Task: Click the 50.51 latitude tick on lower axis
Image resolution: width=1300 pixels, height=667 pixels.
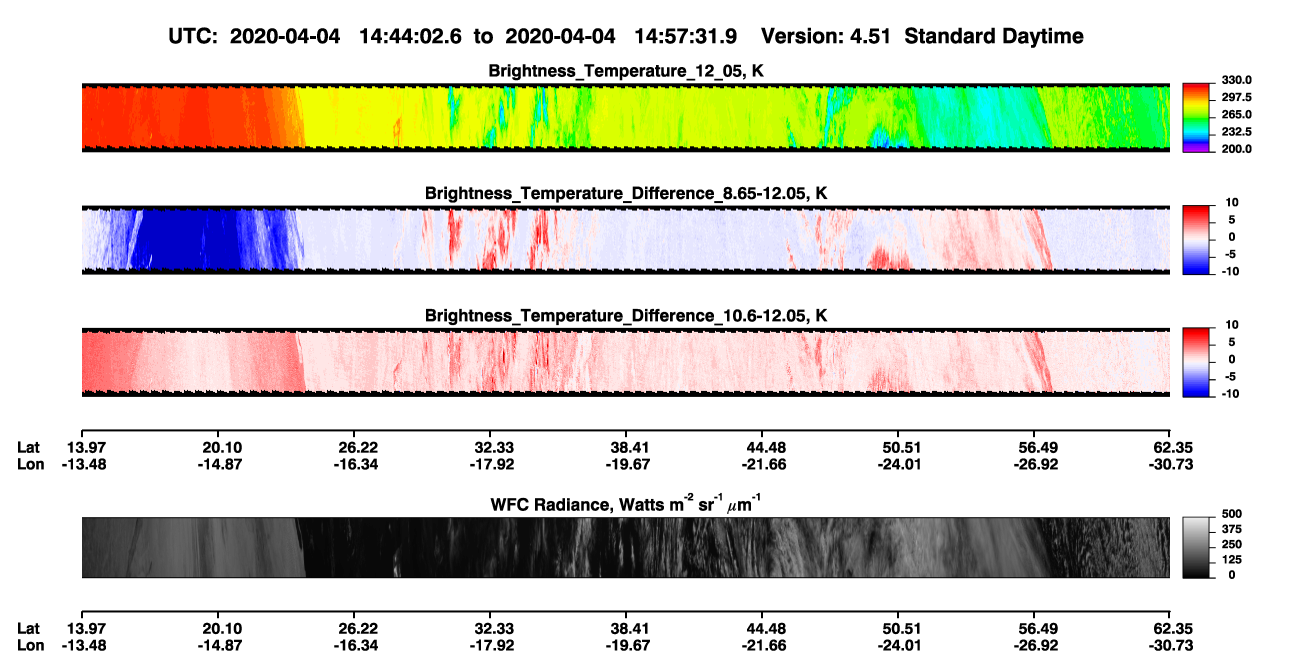Action: (898, 629)
